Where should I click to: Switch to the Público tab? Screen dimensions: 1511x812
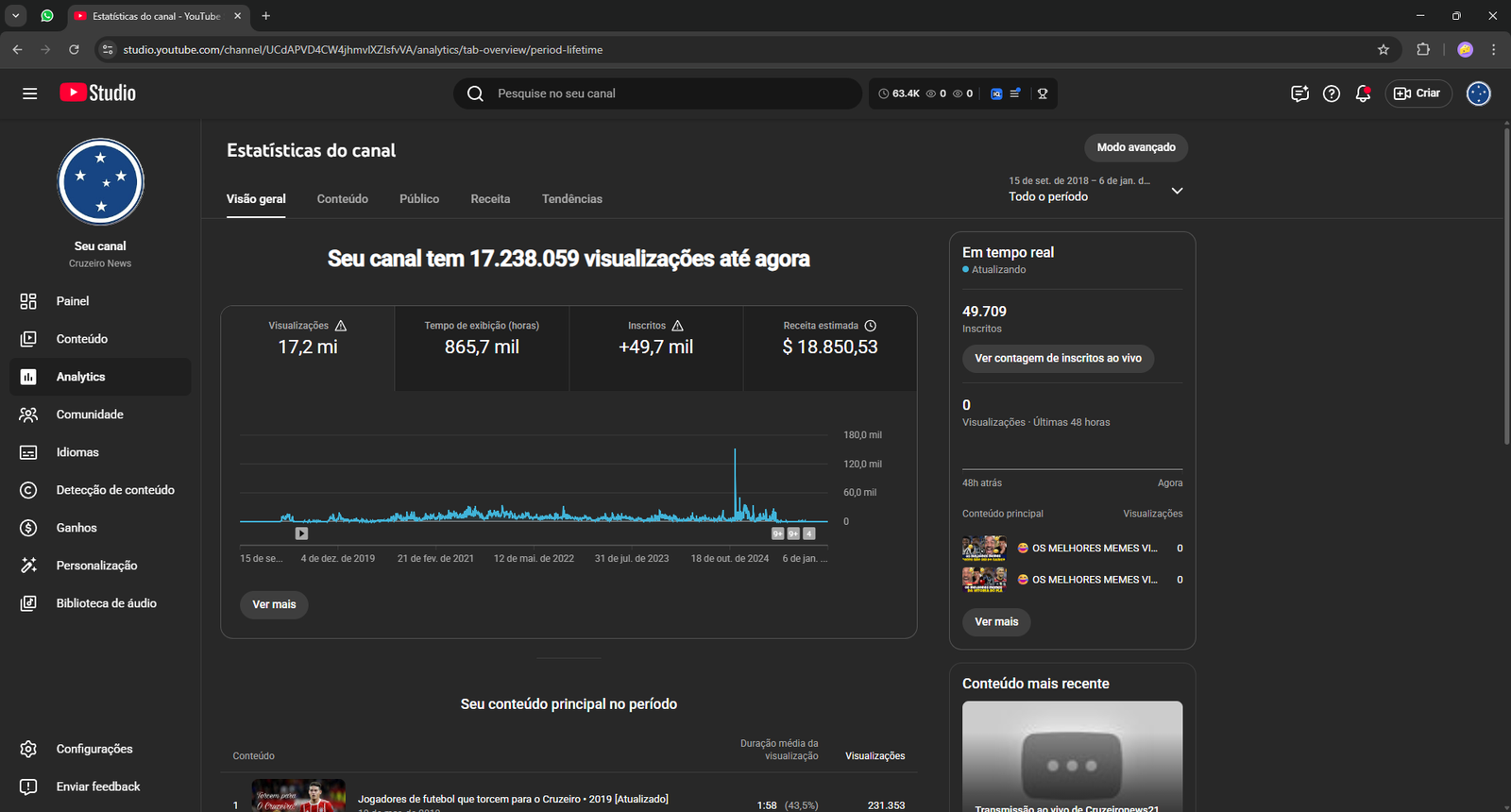419,199
